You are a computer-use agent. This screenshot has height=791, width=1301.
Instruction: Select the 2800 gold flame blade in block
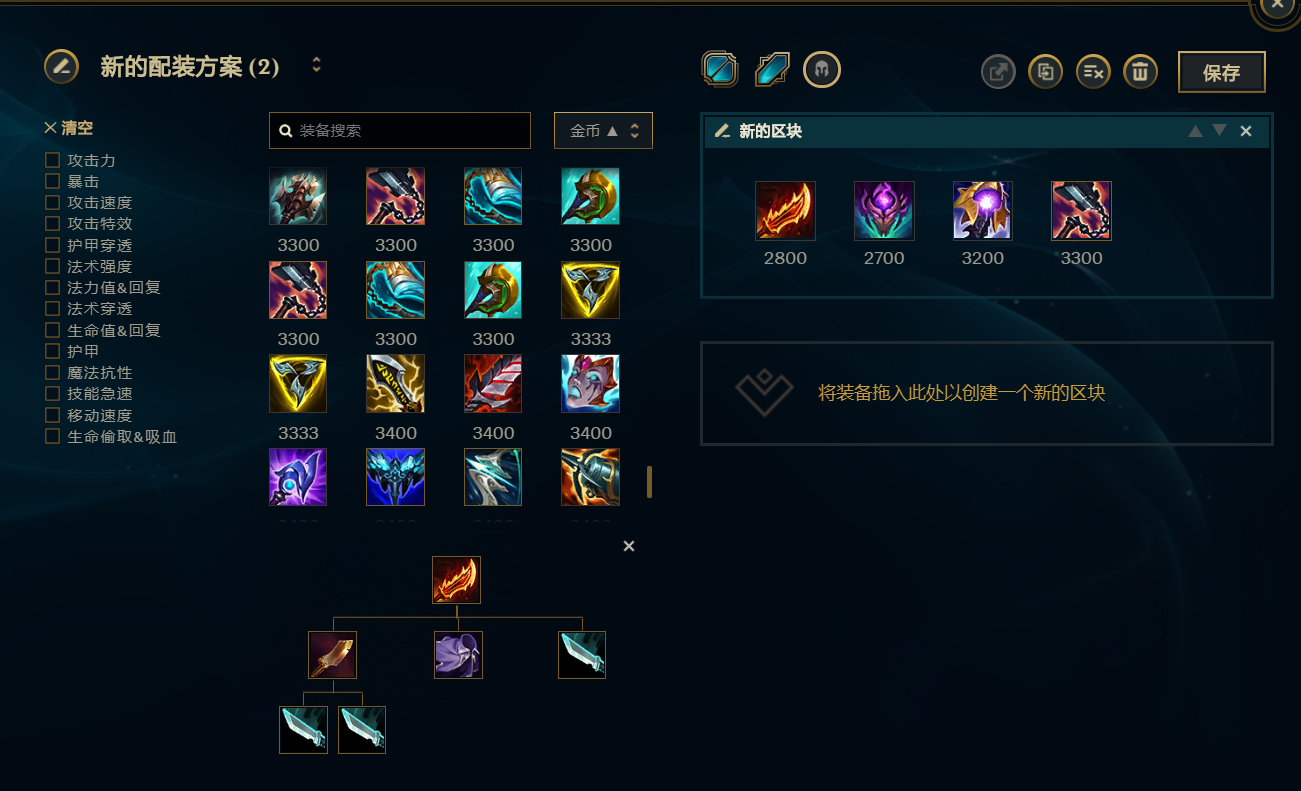point(785,211)
